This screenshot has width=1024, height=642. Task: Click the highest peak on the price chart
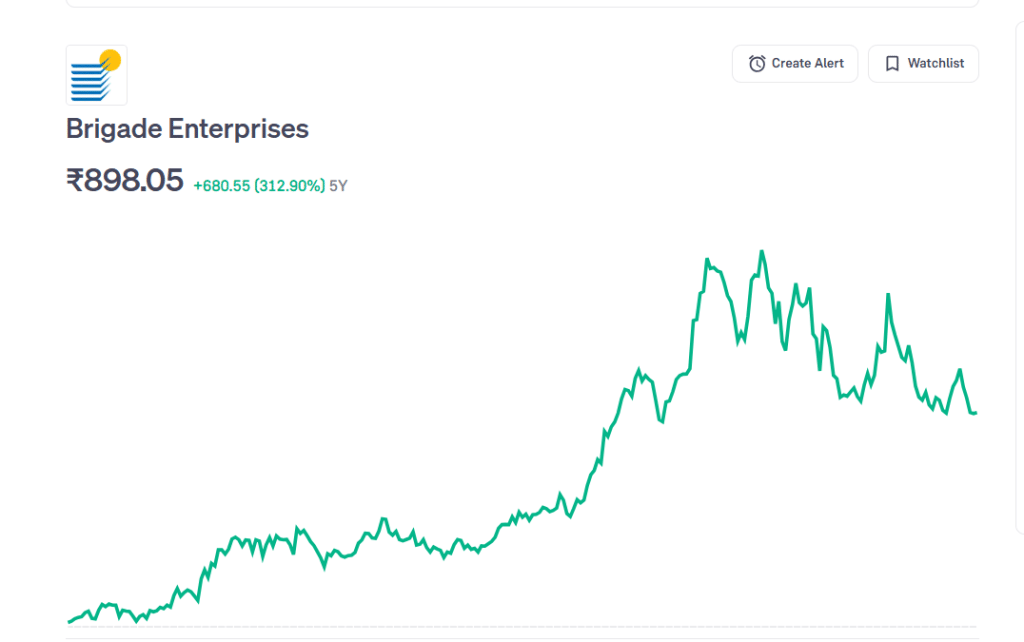(x=762, y=251)
